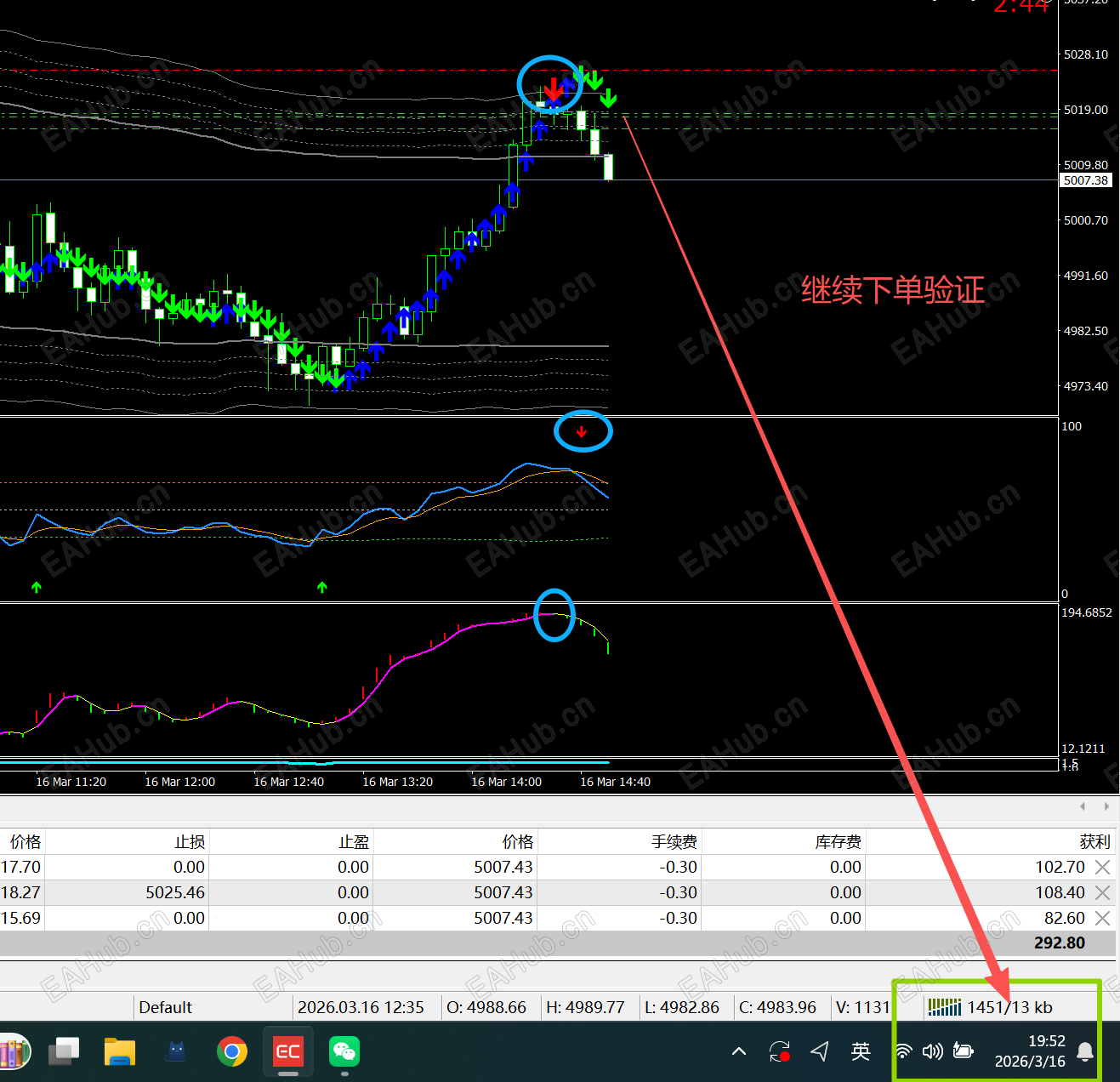The height and width of the screenshot is (1082, 1120).
Task: Open the battery tray icon
Action: click(x=964, y=1051)
